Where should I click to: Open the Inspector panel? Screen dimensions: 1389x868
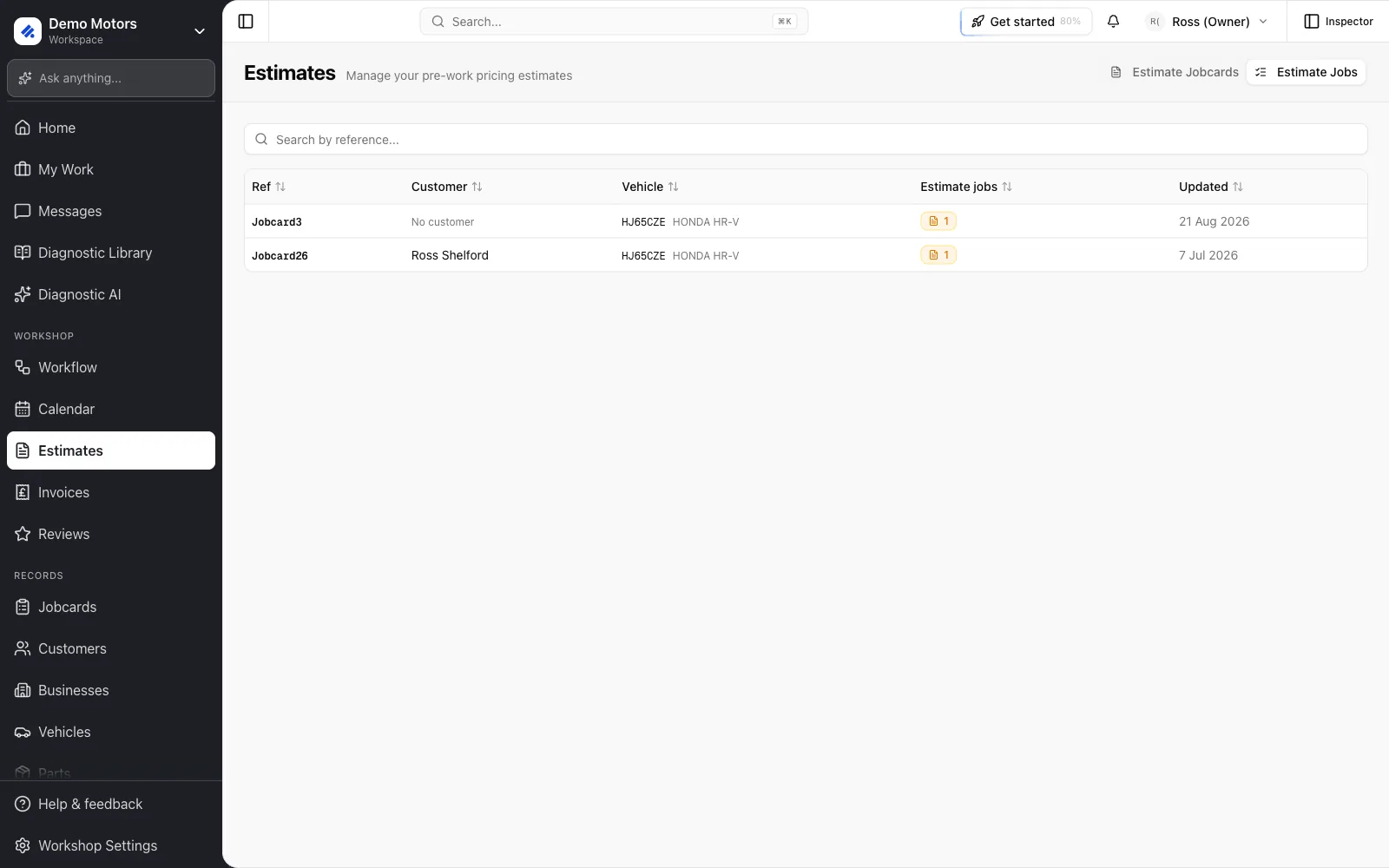point(1339,22)
